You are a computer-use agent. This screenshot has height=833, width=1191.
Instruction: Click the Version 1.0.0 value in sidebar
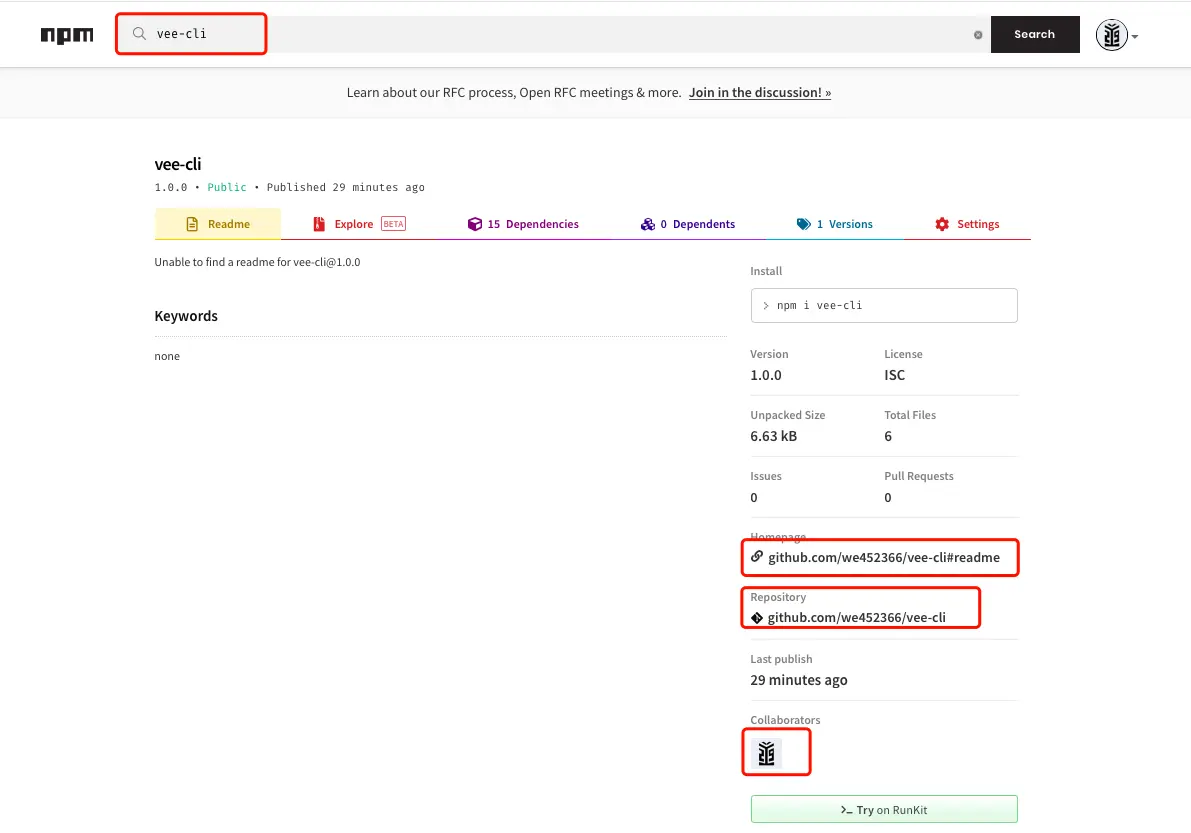click(x=766, y=375)
